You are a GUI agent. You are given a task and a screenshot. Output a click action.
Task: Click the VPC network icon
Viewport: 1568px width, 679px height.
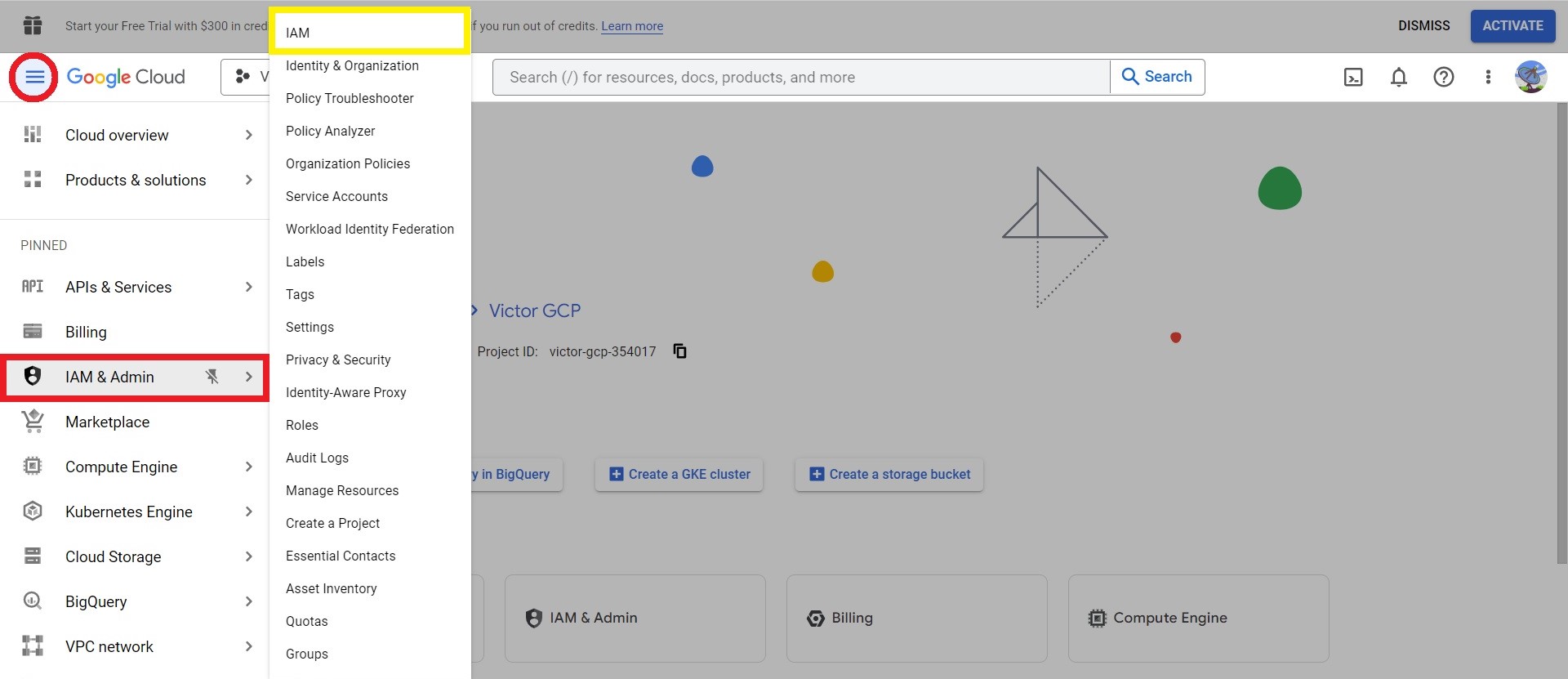33,646
